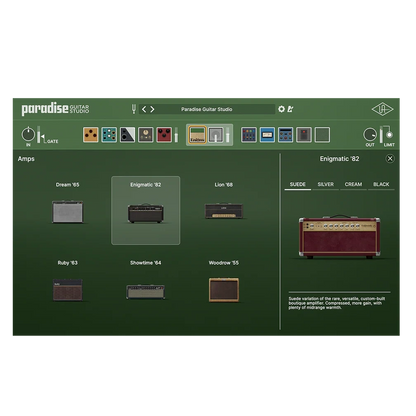Click the OUT output level knob
This screenshot has height=416, width=416.
pos(370,135)
